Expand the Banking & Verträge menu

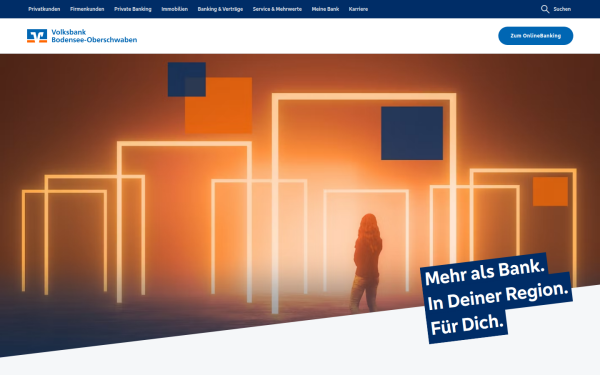tap(220, 9)
